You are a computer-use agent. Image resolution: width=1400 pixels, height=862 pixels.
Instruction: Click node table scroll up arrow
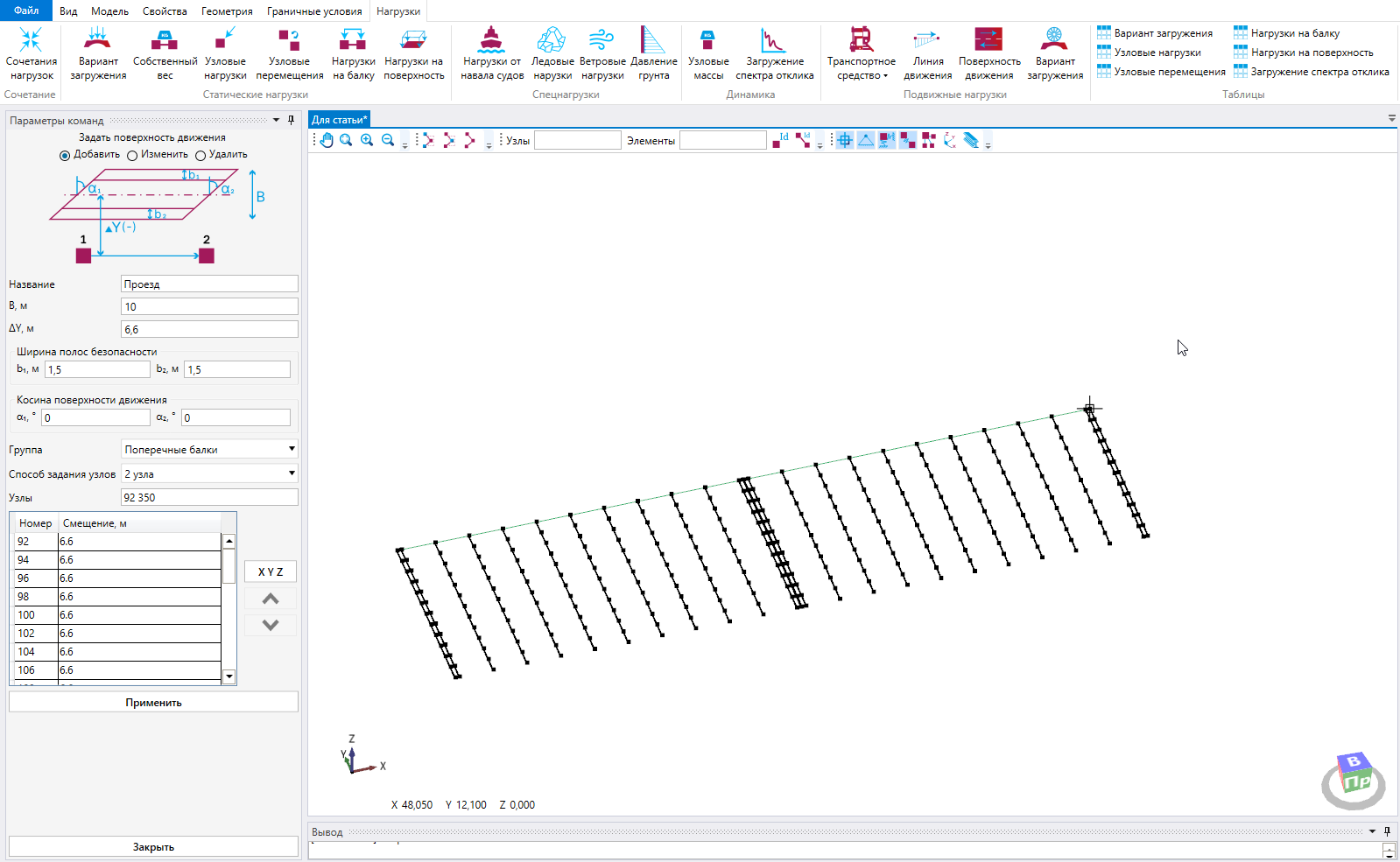pyautogui.click(x=229, y=541)
